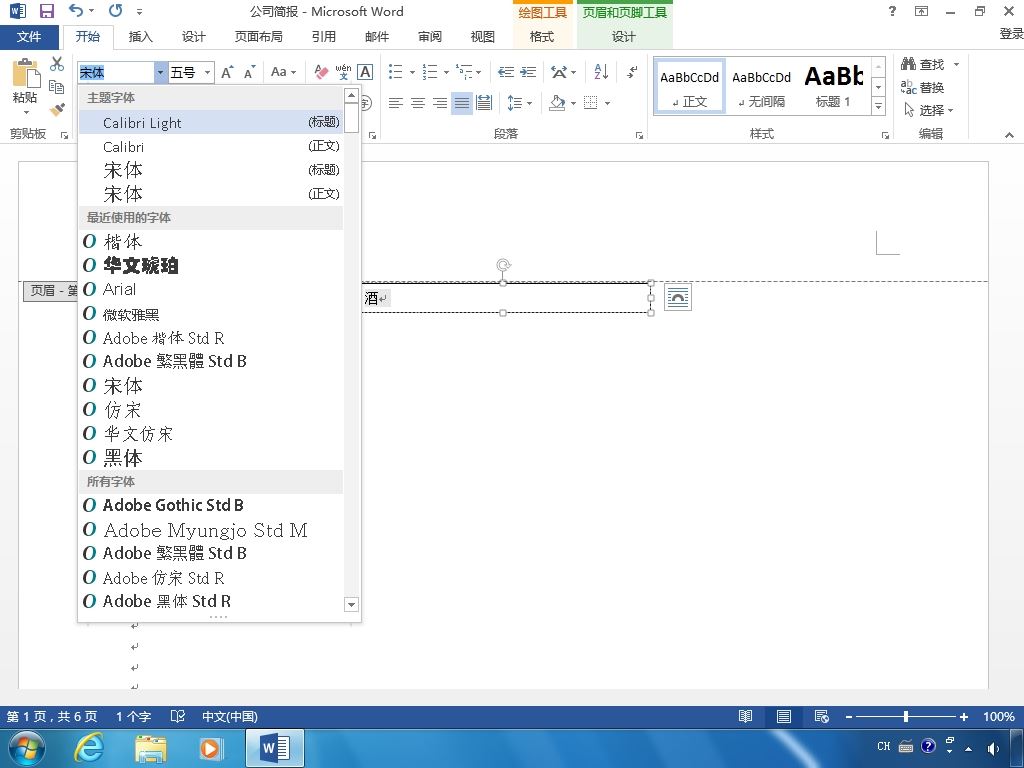Expand the font name dropdown arrow
This screenshot has height=768, width=1024.
[x=160, y=72]
